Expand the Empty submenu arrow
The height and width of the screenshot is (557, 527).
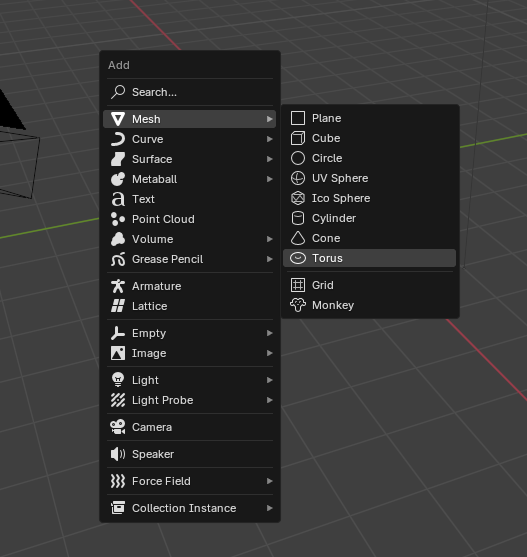(270, 333)
